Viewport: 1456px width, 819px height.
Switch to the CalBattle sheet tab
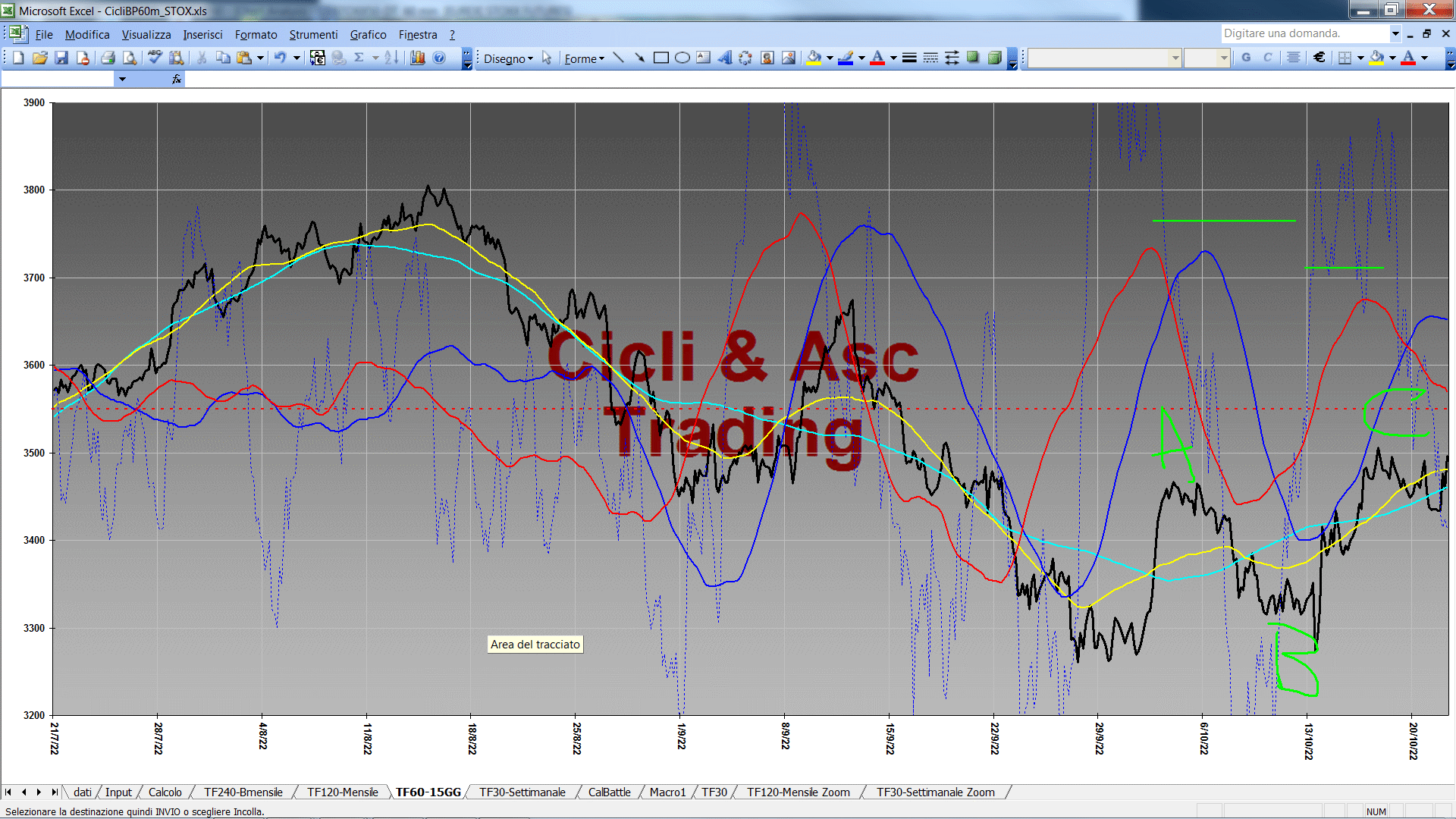609,792
